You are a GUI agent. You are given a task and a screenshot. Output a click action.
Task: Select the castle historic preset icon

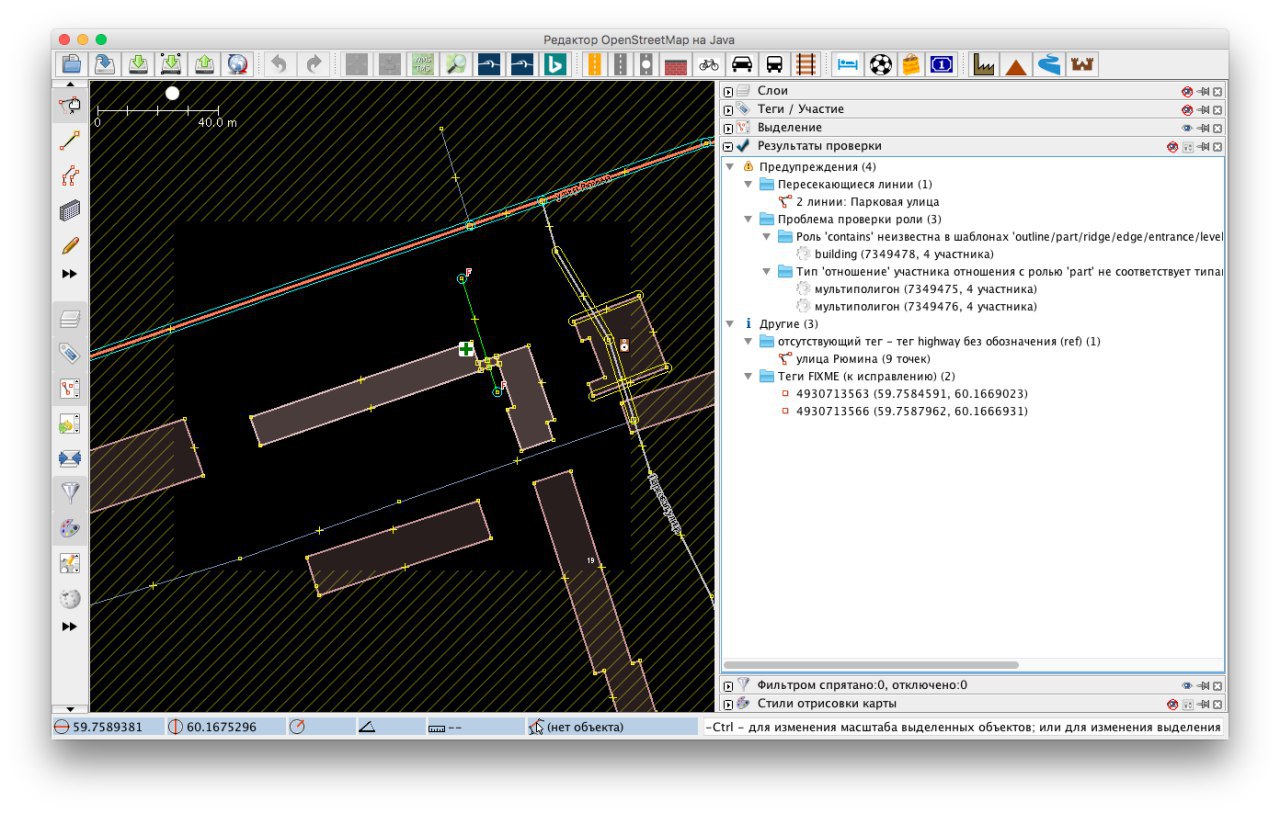[x=1082, y=65]
